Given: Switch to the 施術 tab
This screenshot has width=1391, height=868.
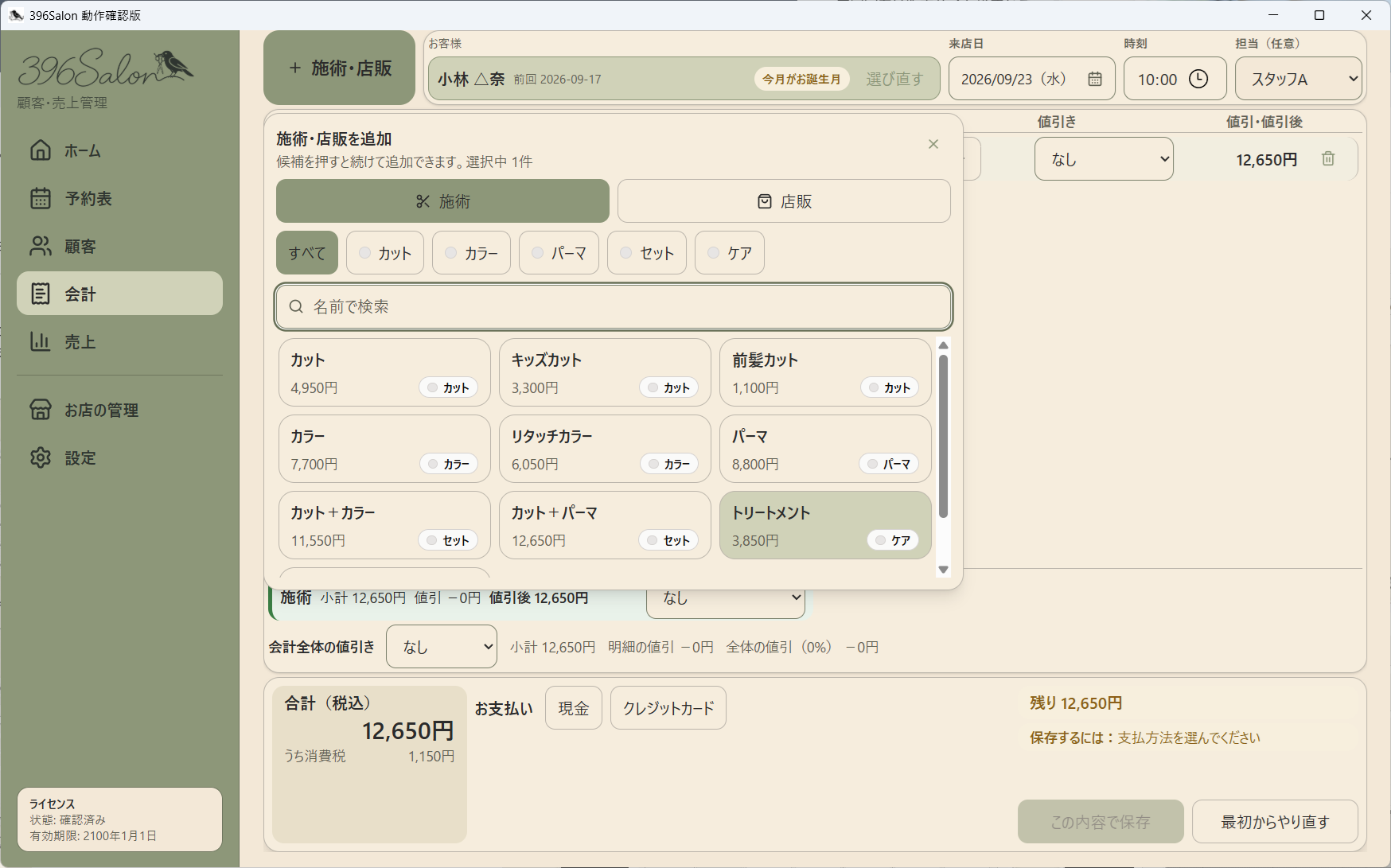Looking at the screenshot, I should (x=442, y=201).
